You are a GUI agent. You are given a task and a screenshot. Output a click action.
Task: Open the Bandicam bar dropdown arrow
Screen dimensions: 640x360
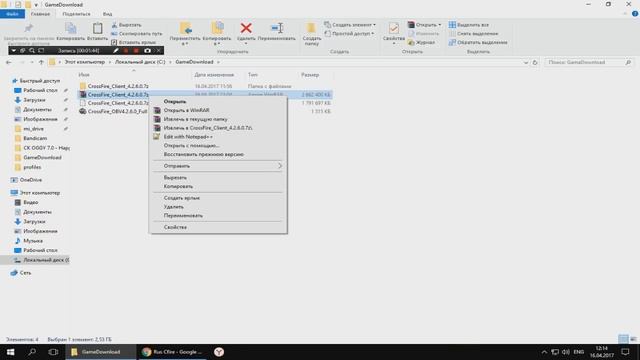point(13,51)
